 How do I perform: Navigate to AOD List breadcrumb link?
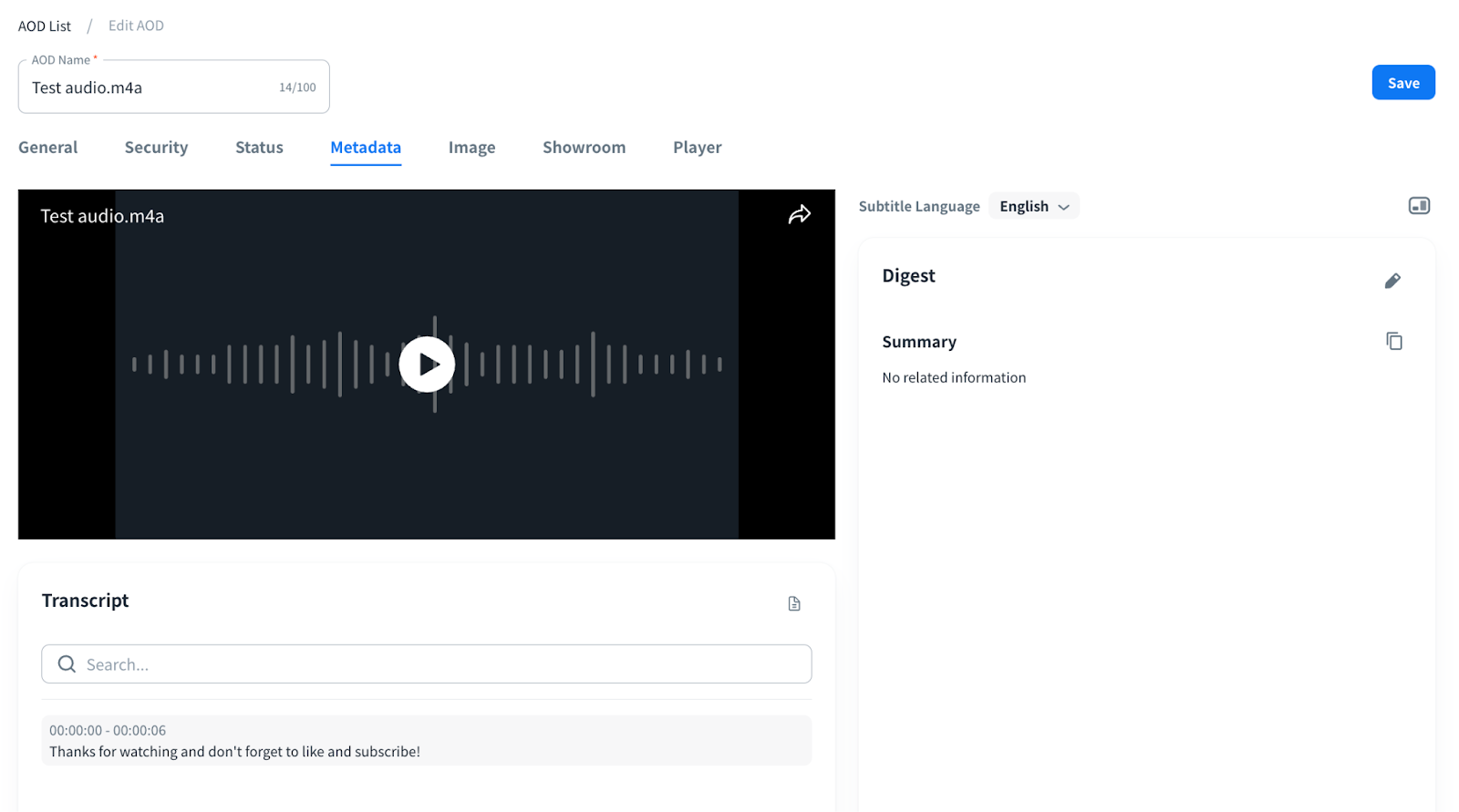coord(45,26)
